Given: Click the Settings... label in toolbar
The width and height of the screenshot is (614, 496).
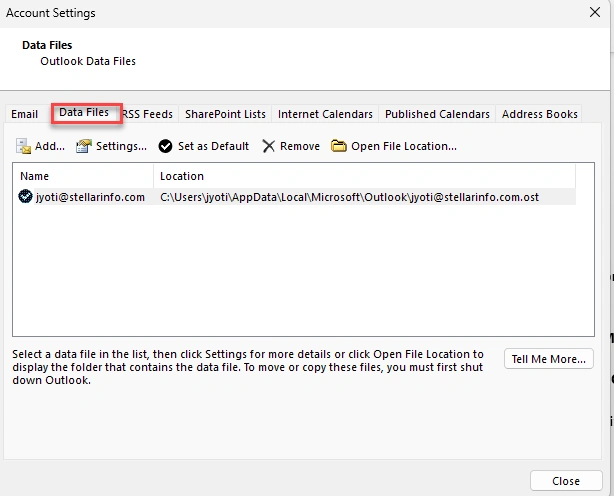Looking at the screenshot, I should pos(121,146).
